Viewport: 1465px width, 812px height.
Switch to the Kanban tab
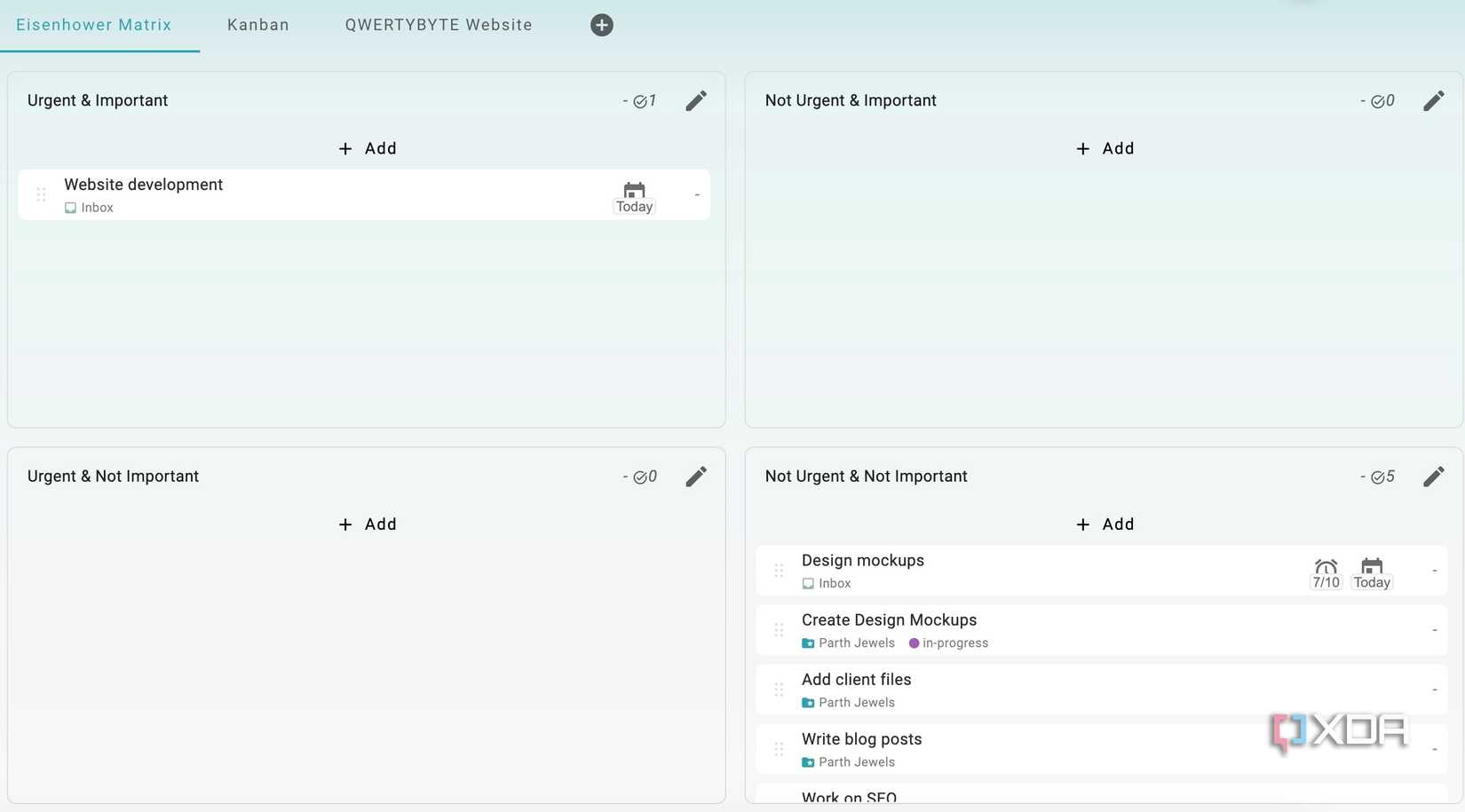click(257, 25)
